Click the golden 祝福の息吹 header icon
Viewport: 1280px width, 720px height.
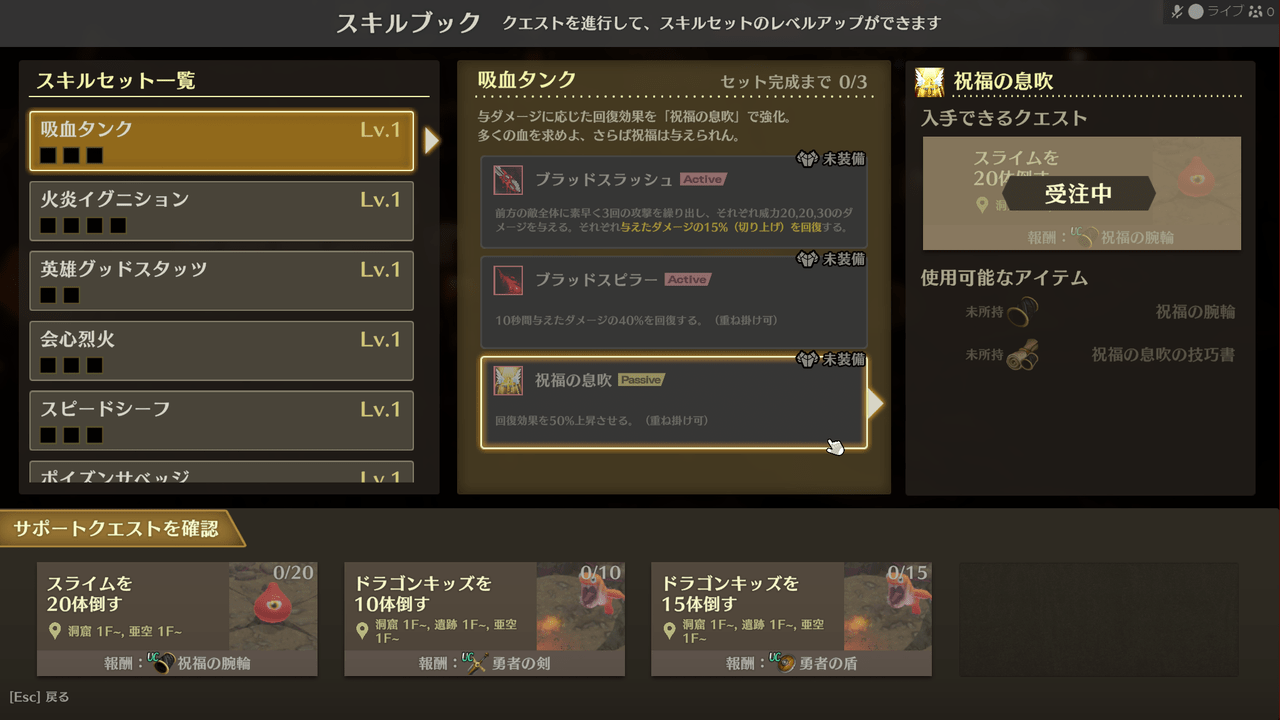[930, 82]
